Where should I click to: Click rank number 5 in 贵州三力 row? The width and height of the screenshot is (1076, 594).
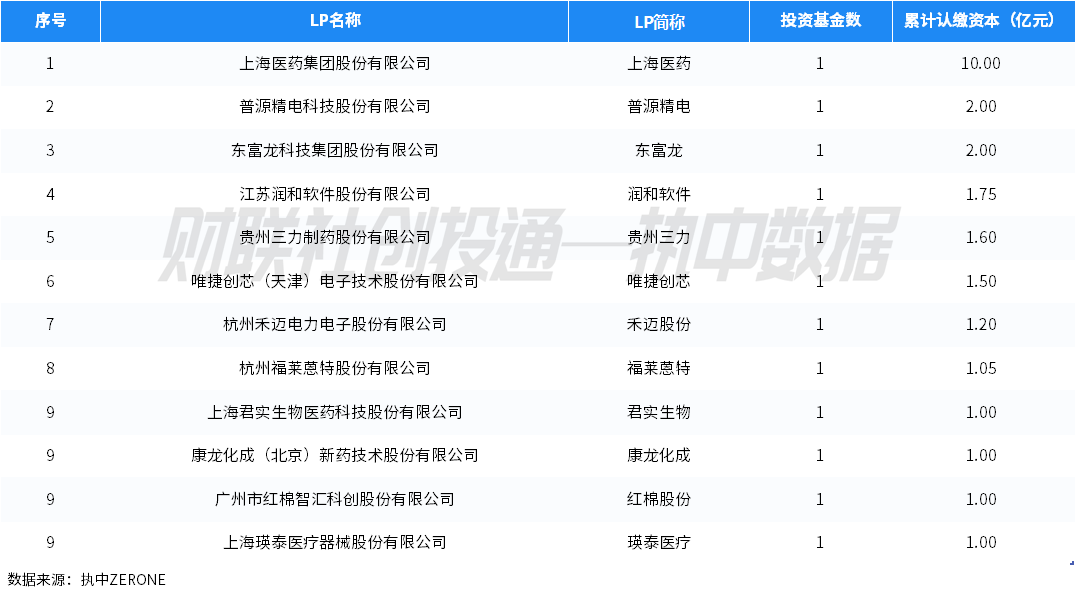[50, 238]
